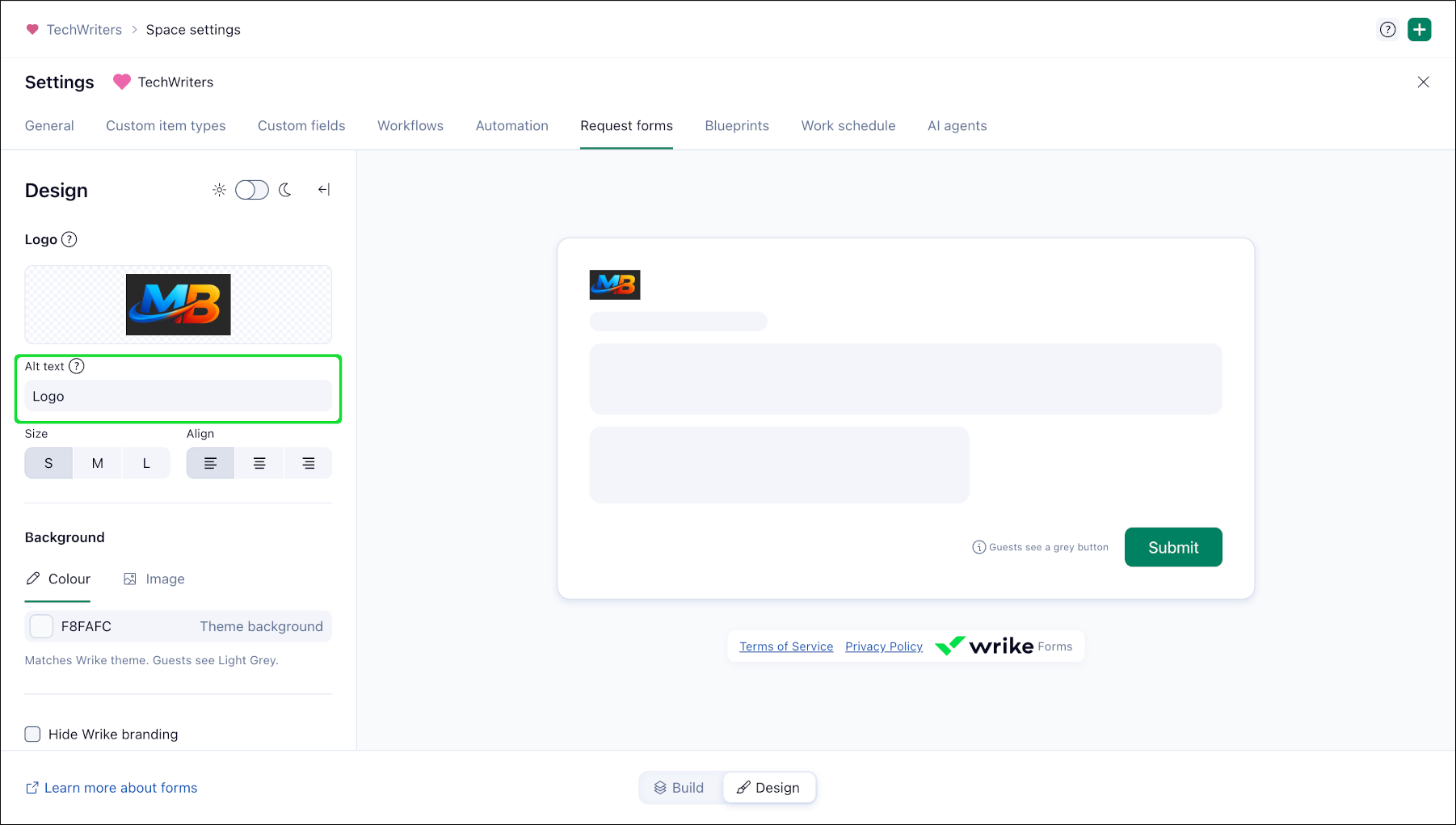The image size is (1456, 825).
Task: Click the pink heart TechWriters breadcrumb icon
Action: tap(32, 30)
